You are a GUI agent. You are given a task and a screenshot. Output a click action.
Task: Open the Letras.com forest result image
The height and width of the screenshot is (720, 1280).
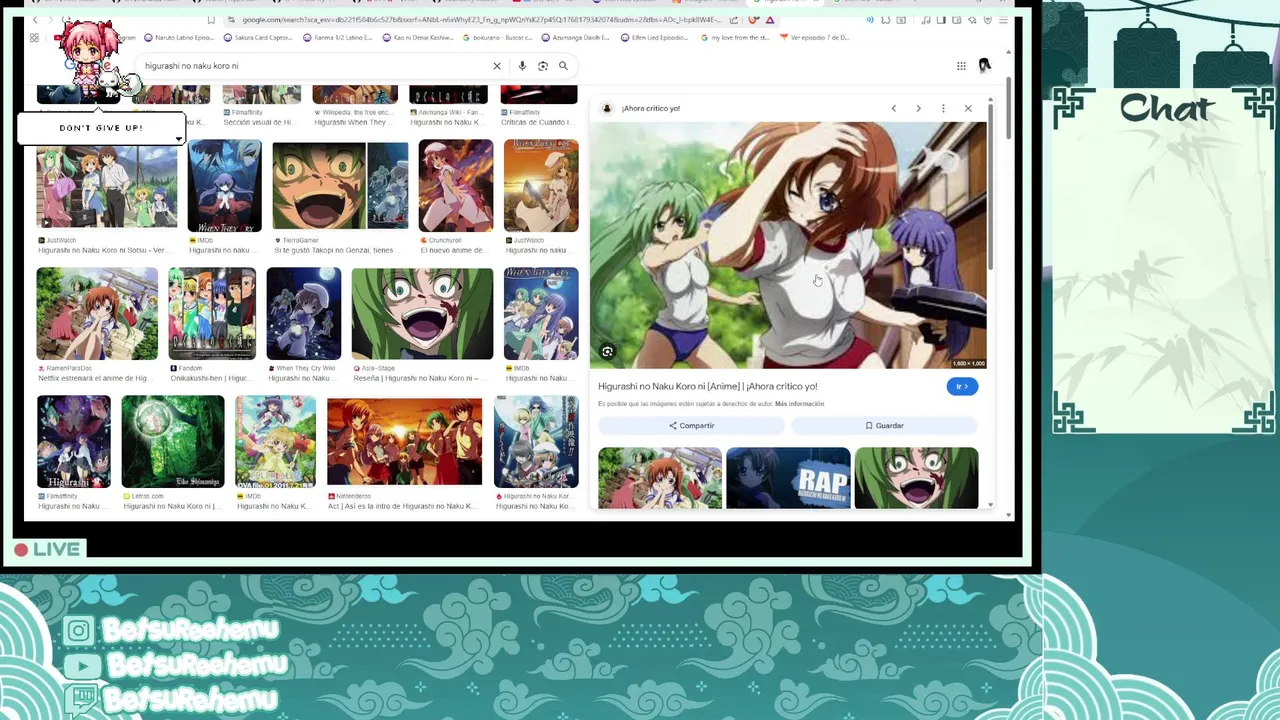173,442
